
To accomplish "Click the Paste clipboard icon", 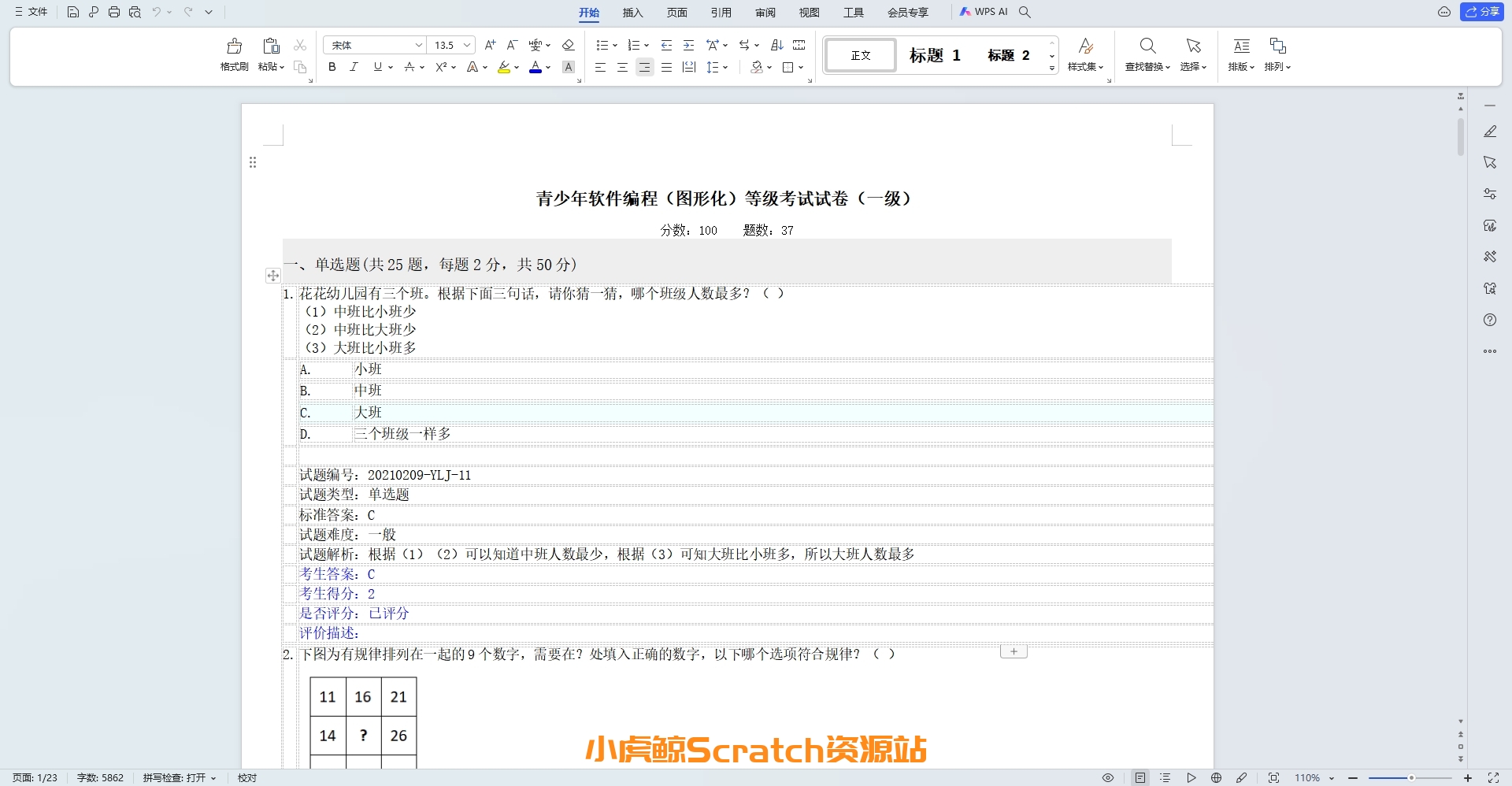I will (271, 46).
